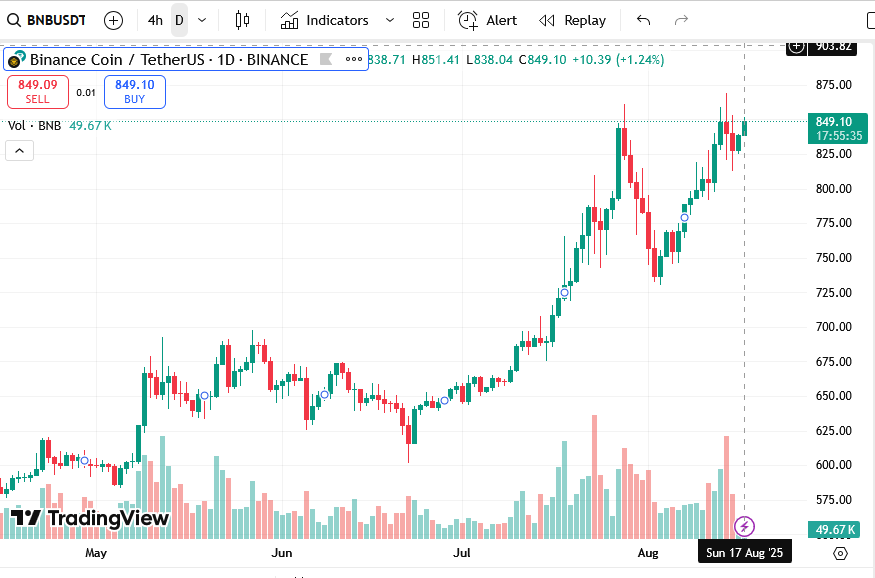Create an Alert from the toolbar
875x578 pixels.
pos(488,20)
